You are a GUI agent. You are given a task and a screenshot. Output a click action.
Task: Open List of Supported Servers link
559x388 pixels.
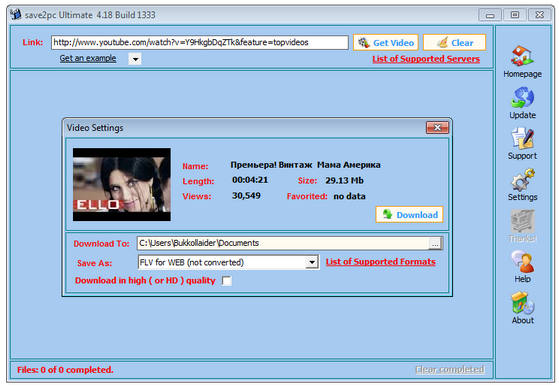pyautogui.click(x=426, y=59)
